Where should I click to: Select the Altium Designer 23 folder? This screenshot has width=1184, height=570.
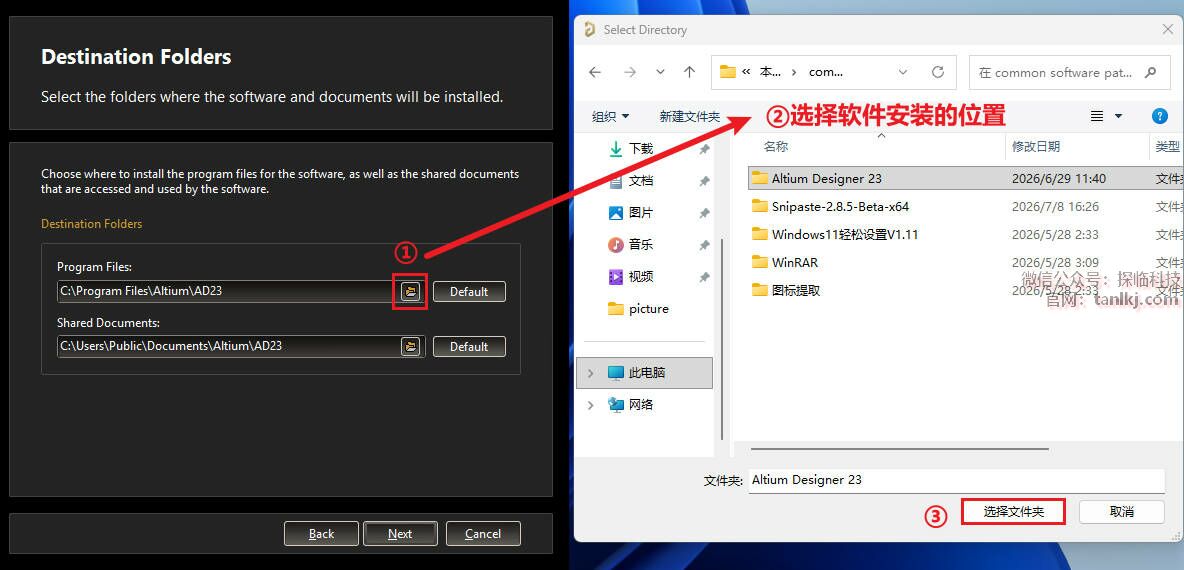pos(826,179)
